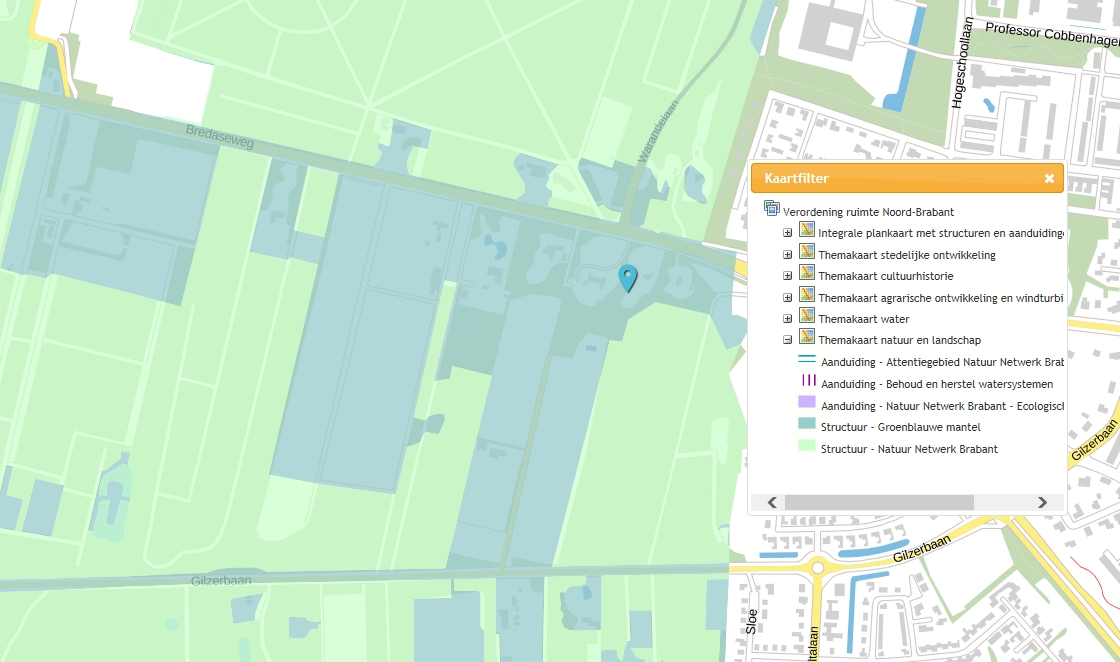Click the light green Structuur Natuur Netwerk swatch

807,446
